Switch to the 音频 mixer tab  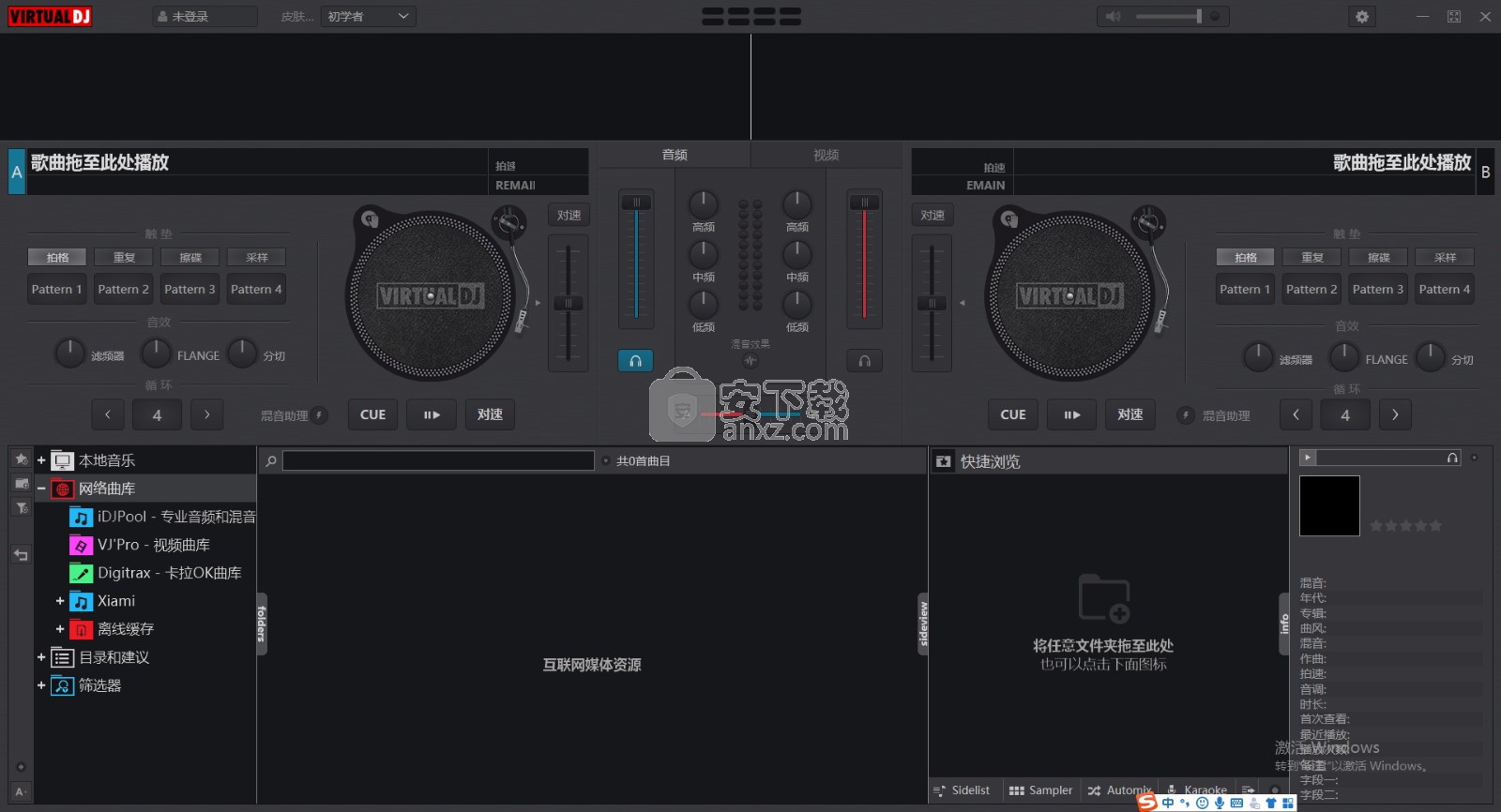[675, 155]
